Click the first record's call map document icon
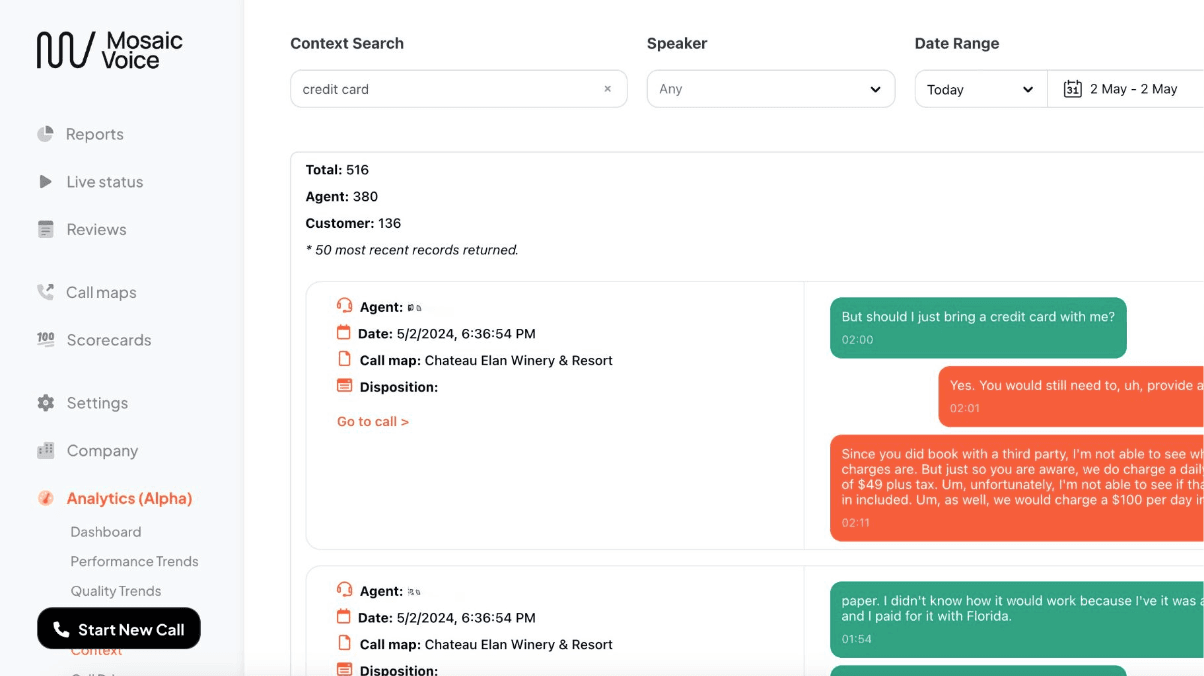1204x676 pixels. pyautogui.click(x=344, y=359)
